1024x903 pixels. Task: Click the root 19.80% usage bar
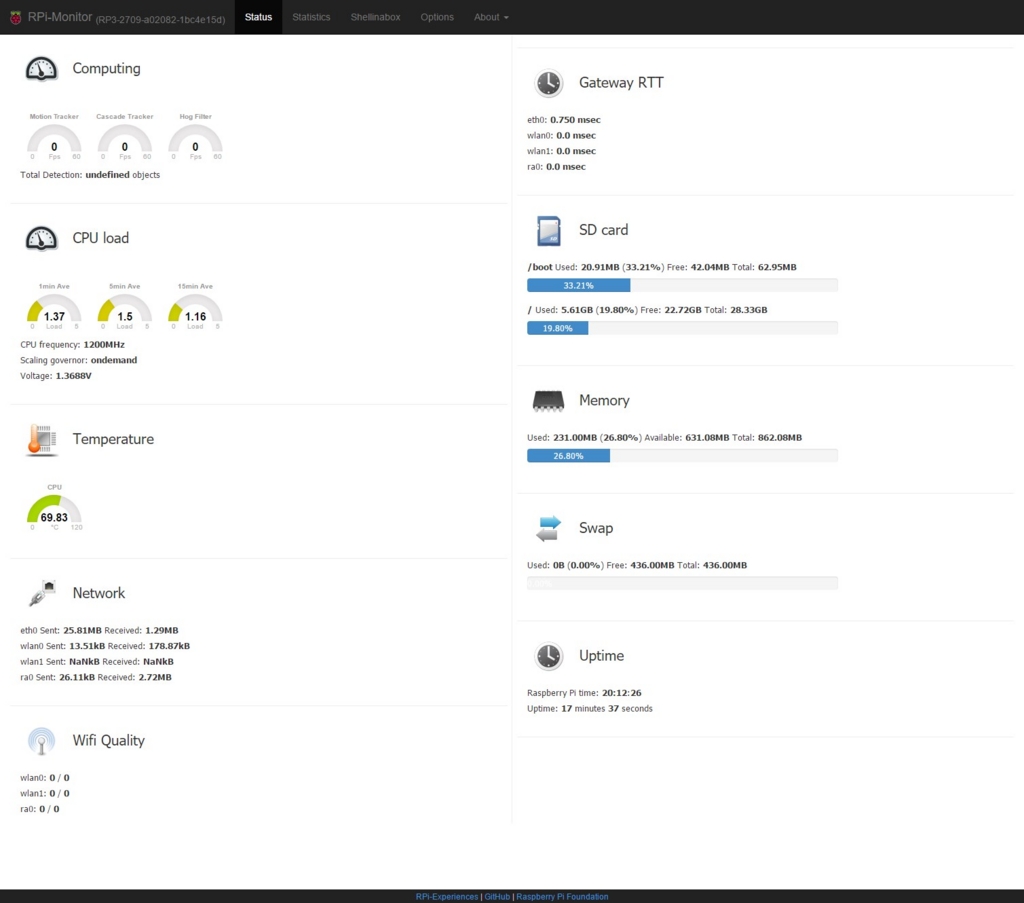click(x=682, y=328)
